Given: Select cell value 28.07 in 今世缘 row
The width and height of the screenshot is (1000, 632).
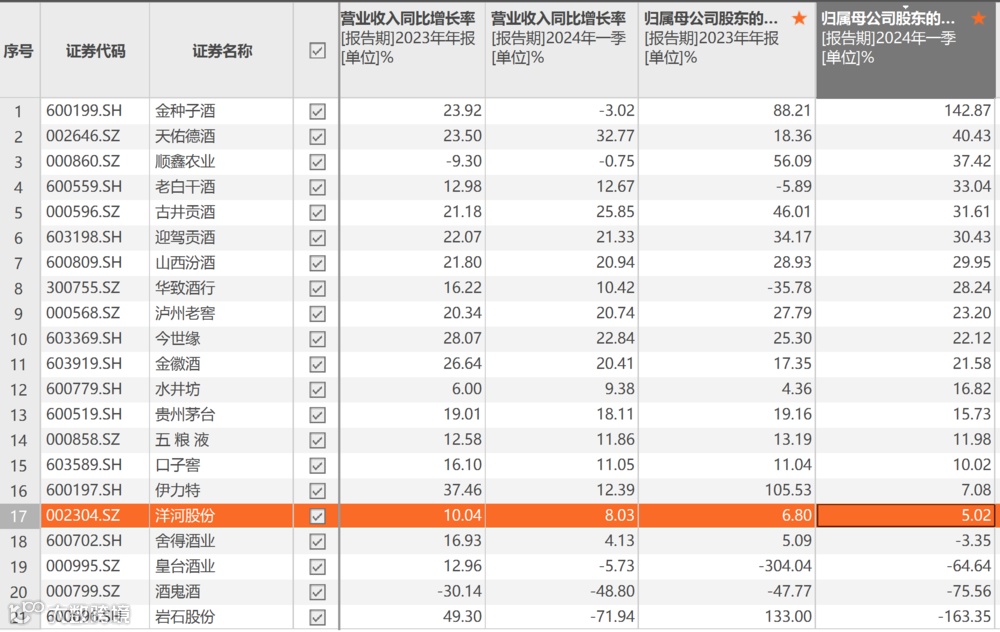Looking at the screenshot, I should (462, 338).
